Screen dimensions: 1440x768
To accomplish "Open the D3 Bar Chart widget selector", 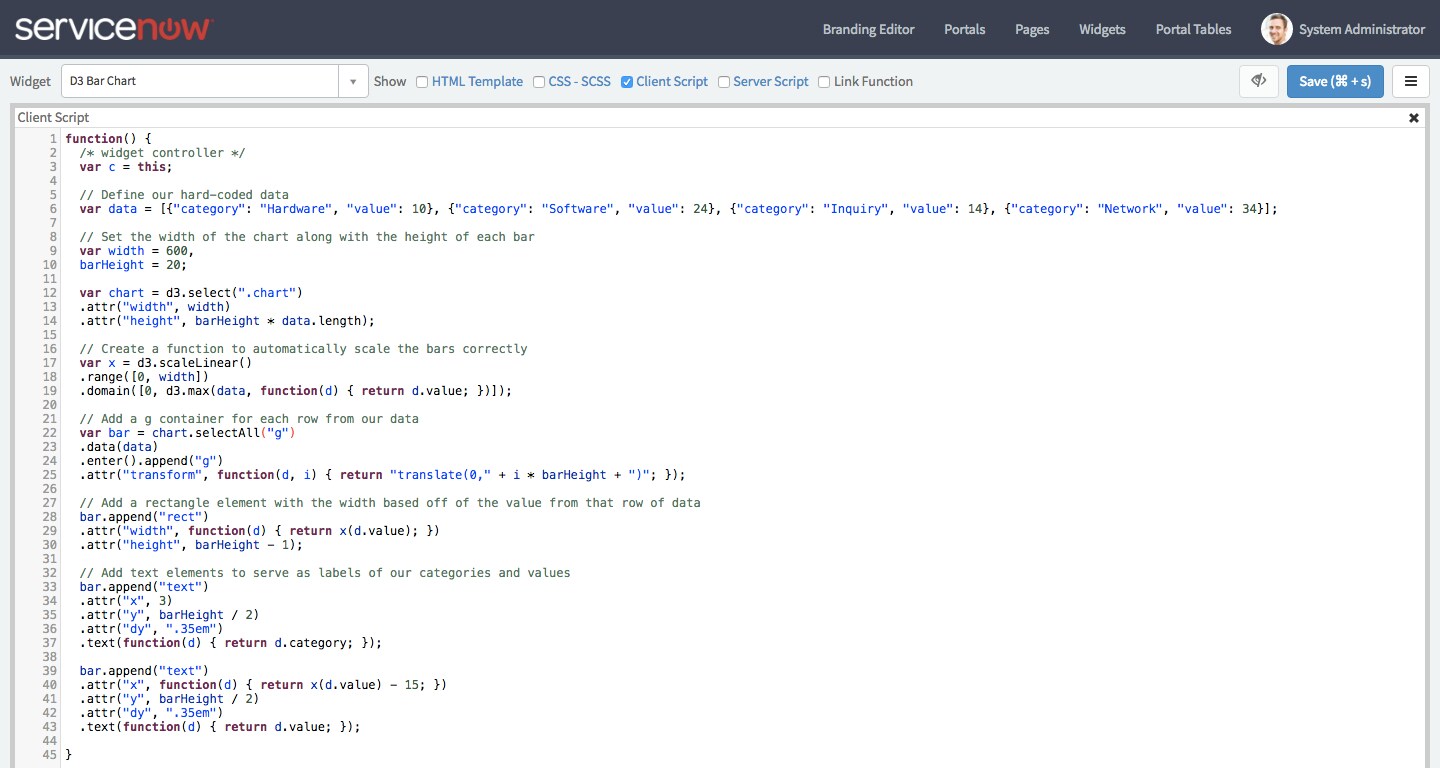I will (x=200, y=81).
